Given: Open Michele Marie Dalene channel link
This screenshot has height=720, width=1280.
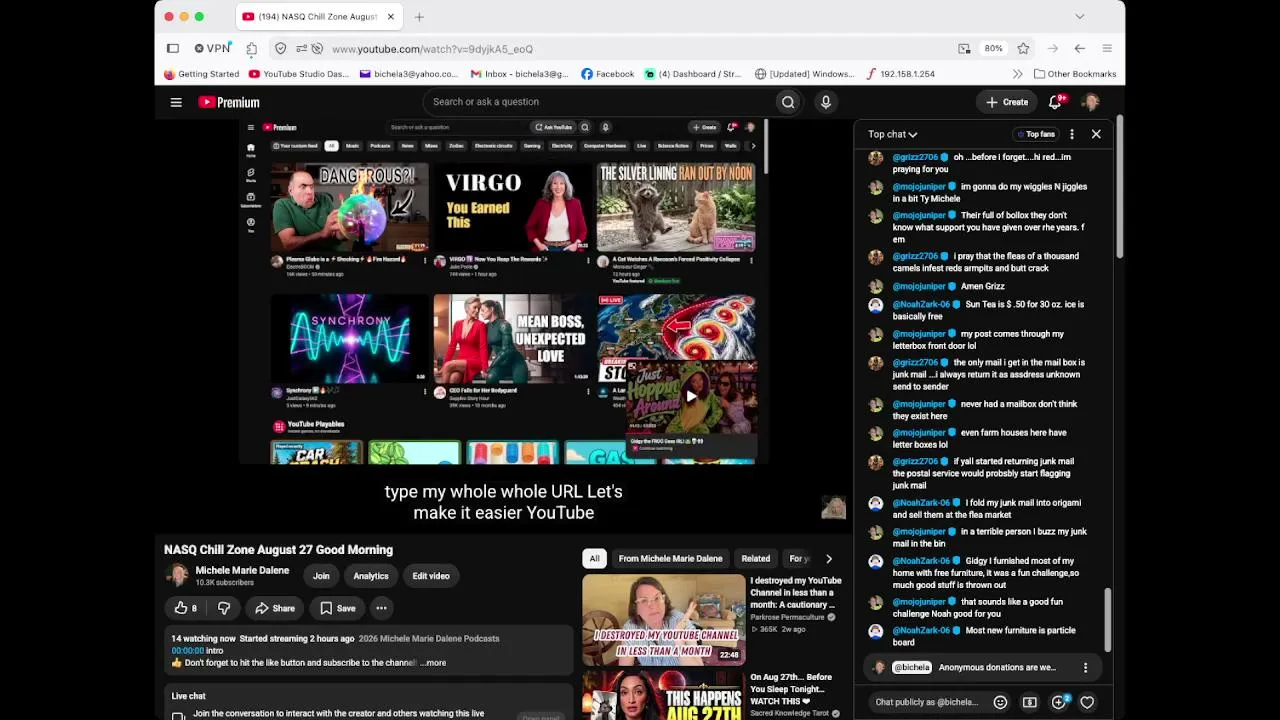Looking at the screenshot, I should [x=242, y=571].
